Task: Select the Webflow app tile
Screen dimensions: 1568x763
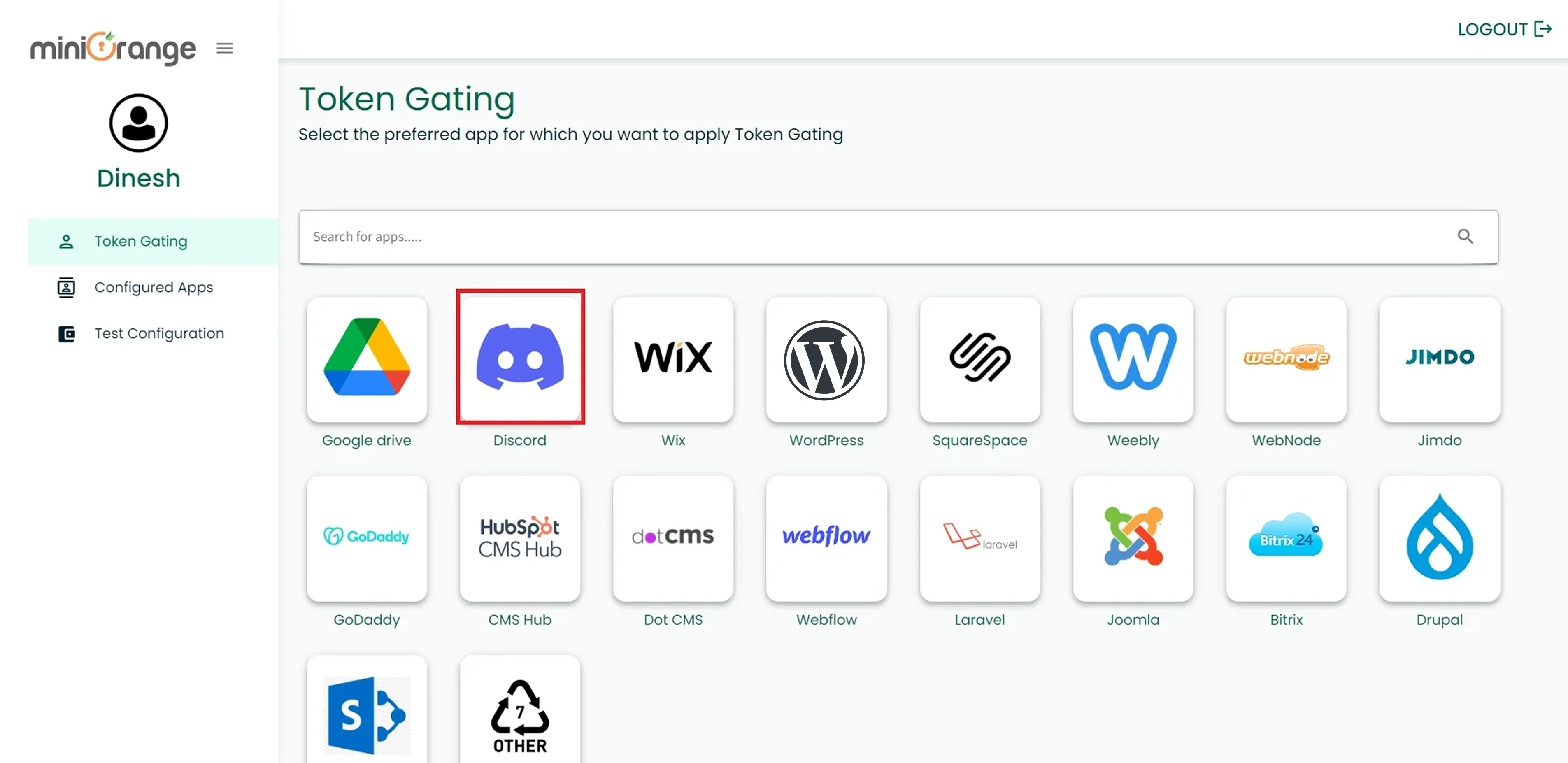Action: (x=827, y=538)
